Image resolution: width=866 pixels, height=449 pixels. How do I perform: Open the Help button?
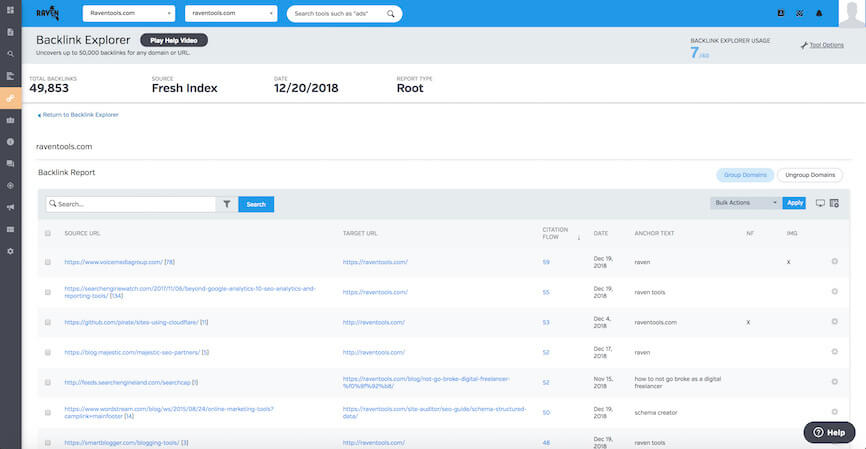(829, 432)
